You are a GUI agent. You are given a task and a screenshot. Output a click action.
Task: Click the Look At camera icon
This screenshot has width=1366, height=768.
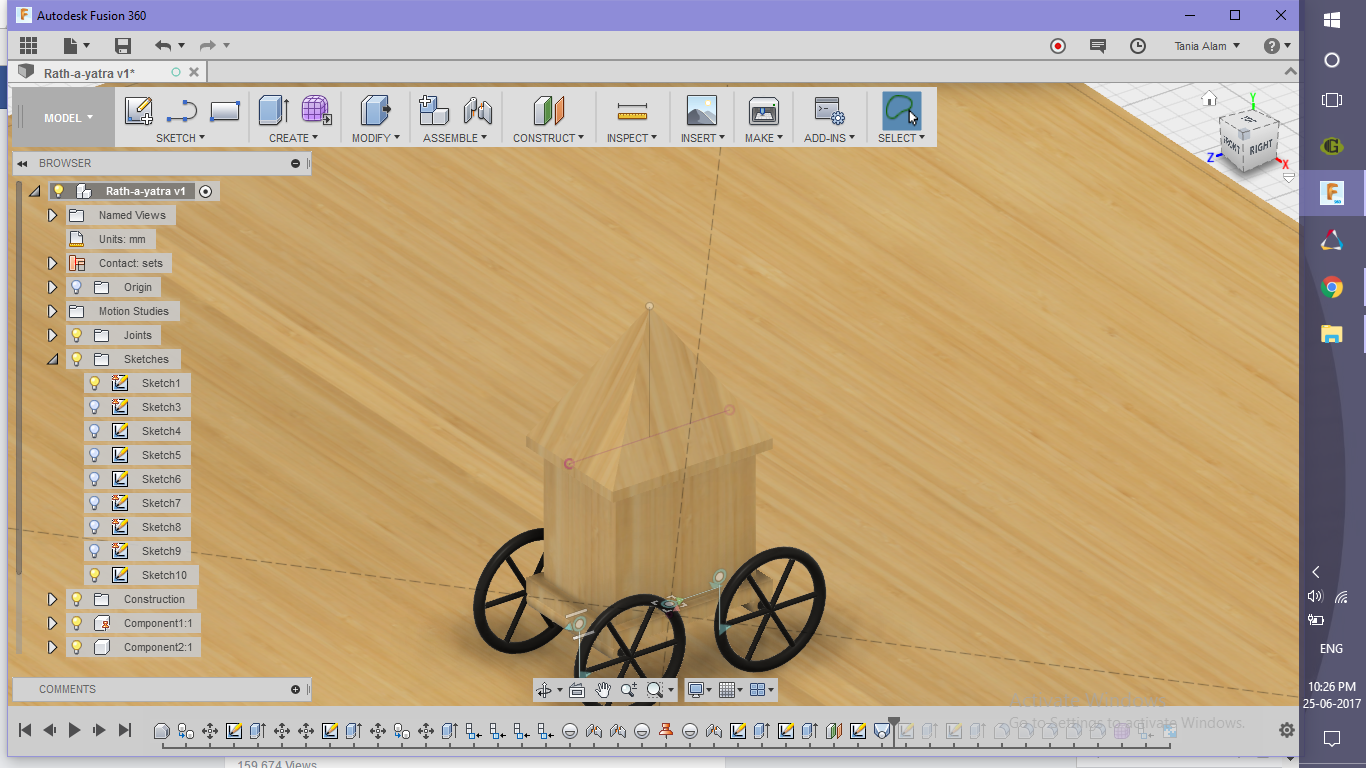(x=577, y=689)
